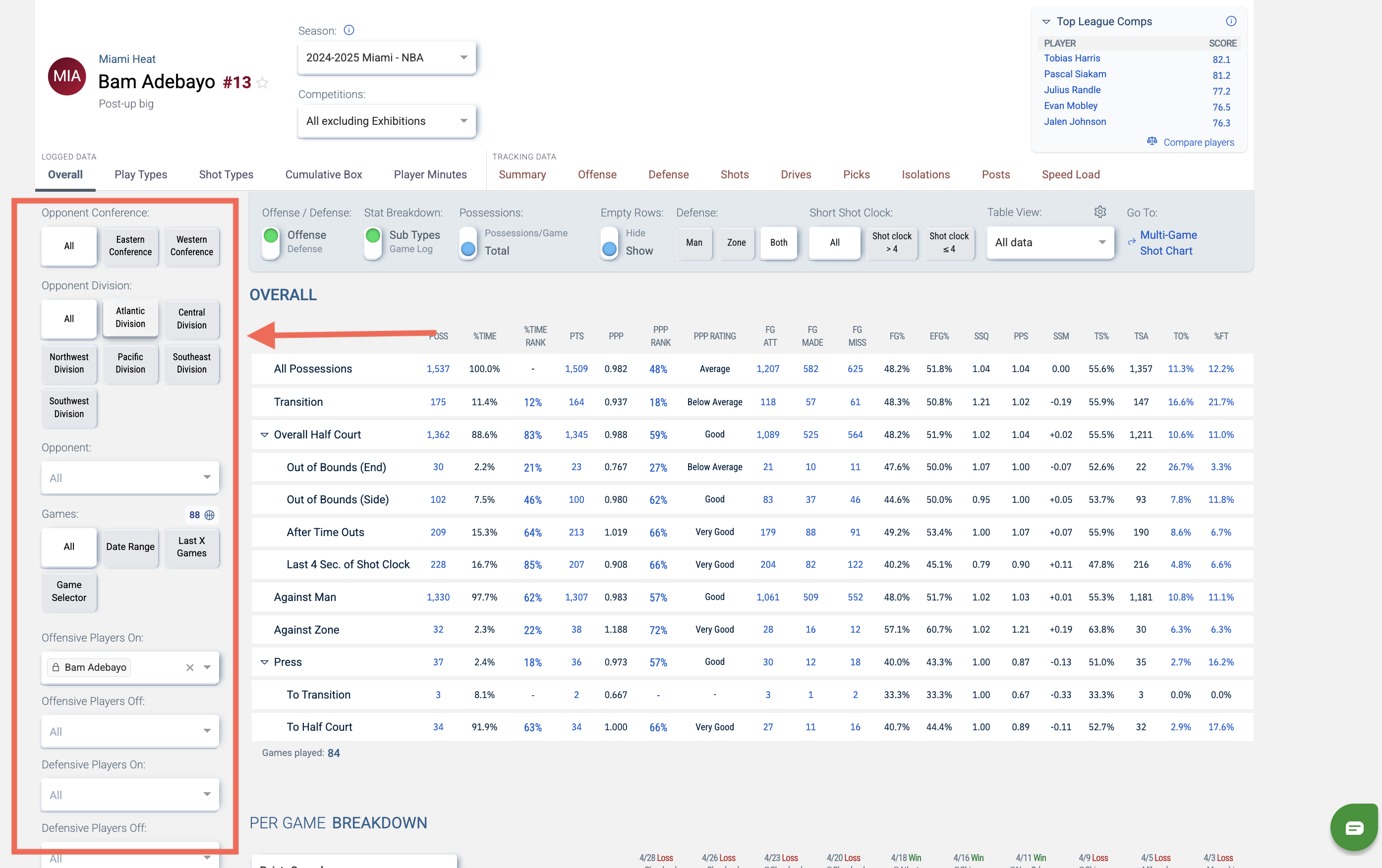Click the Top League Comps info icon
Image resolution: width=1382 pixels, height=868 pixels.
coord(1230,21)
